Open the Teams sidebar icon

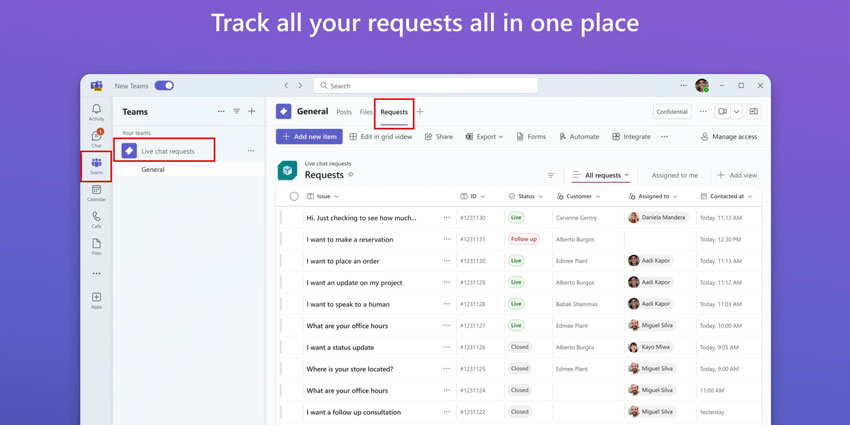click(x=96, y=166)
